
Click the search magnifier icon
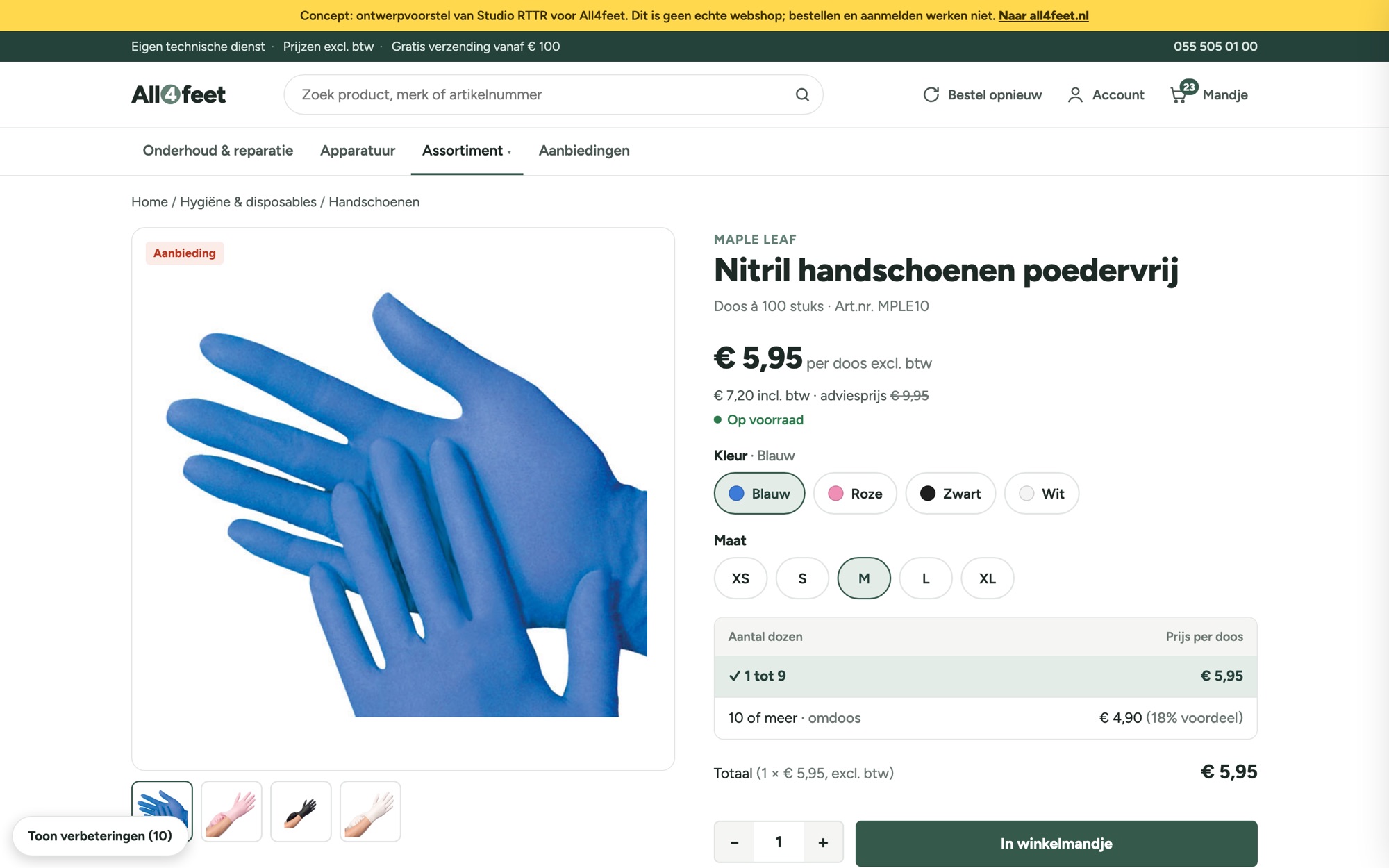coord(802,94)
